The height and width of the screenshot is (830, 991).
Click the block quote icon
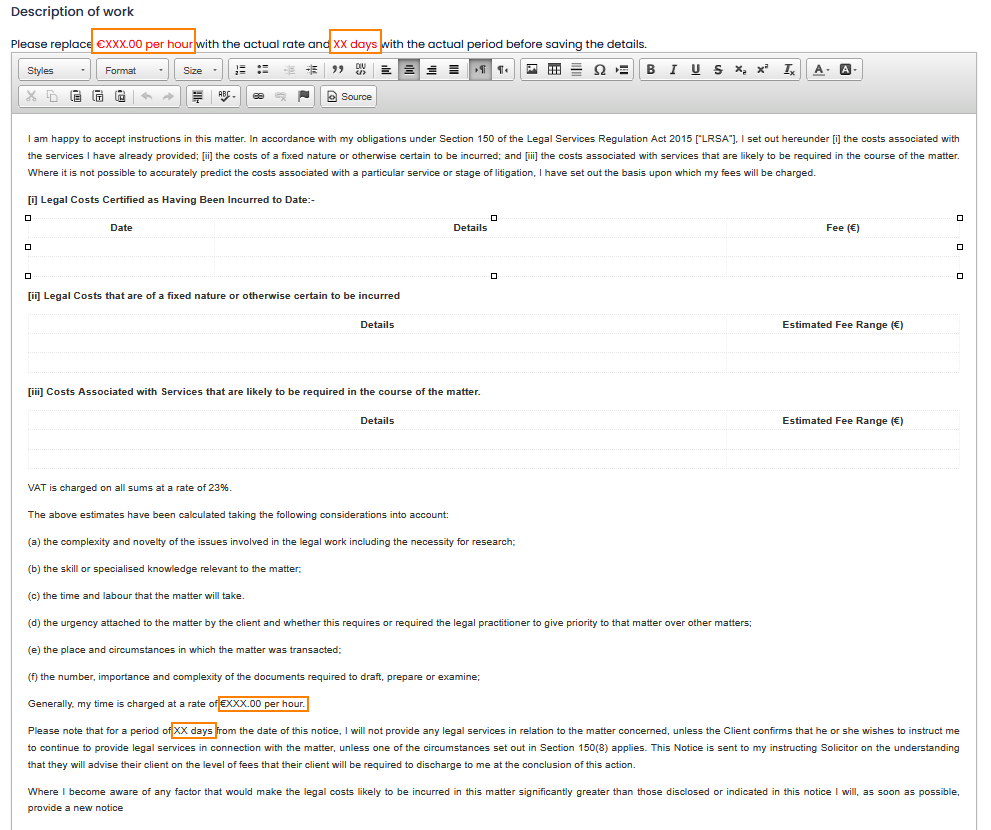[x=338, y=70]
